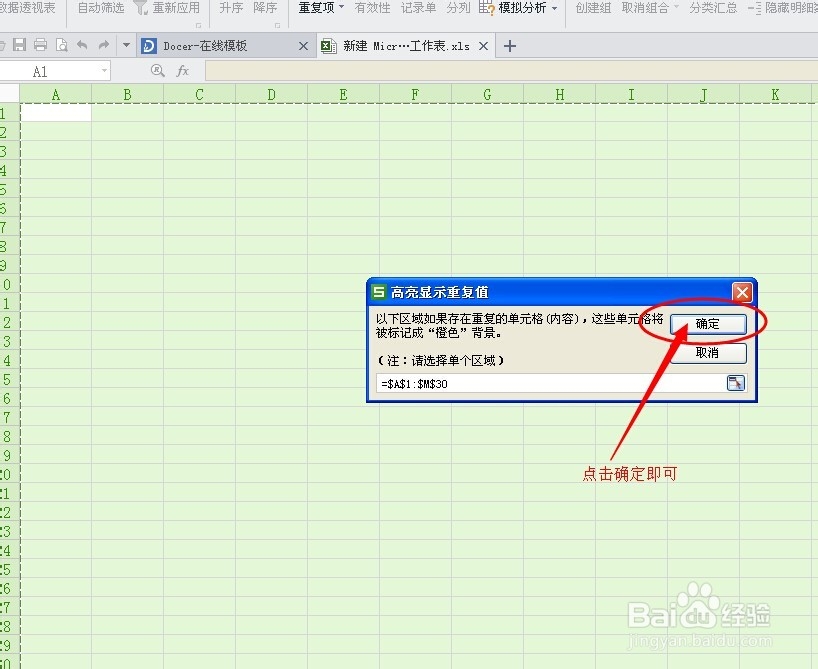Click the range selector icon in the dialog
The image size is (818, 669).
736,382
